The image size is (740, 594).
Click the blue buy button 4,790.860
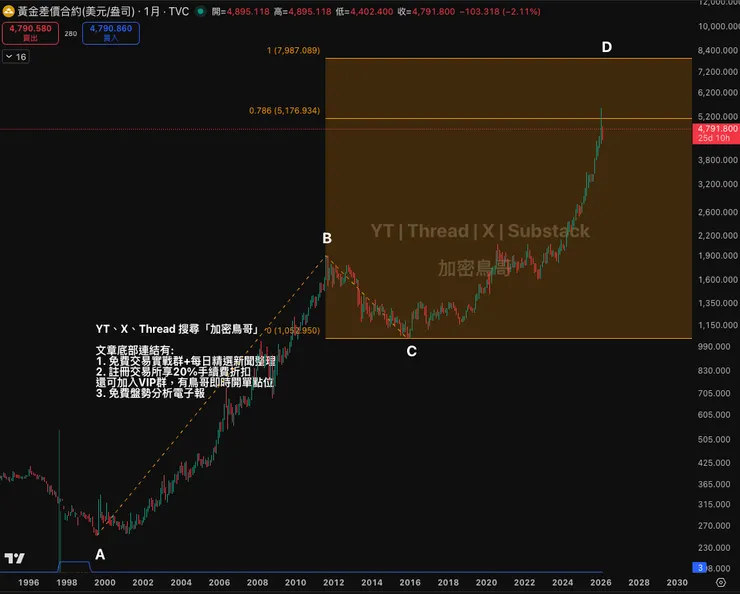111,33
